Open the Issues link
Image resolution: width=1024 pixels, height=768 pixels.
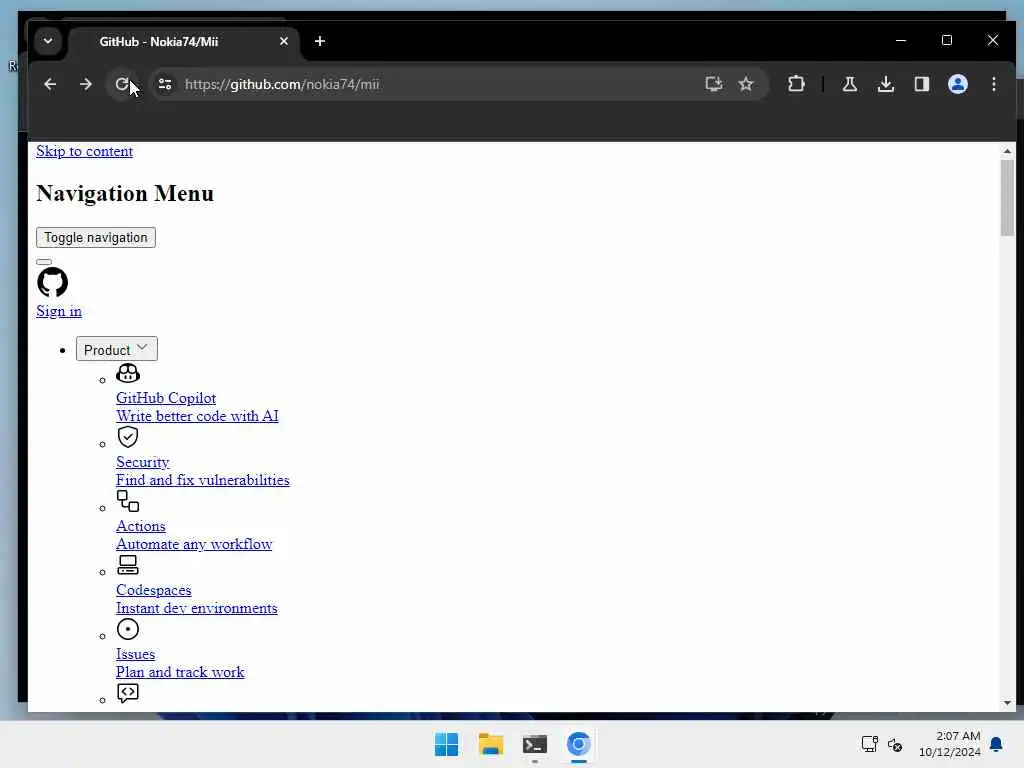click(x=135, y=654)
